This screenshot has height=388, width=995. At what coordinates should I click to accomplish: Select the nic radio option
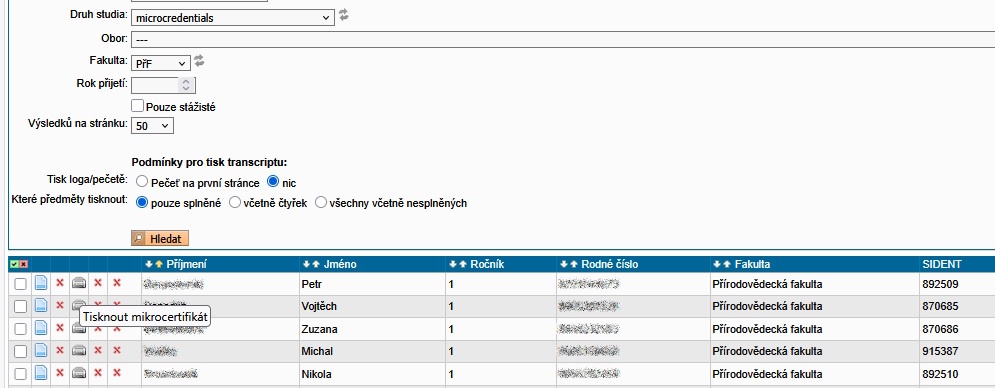[273, 182]
